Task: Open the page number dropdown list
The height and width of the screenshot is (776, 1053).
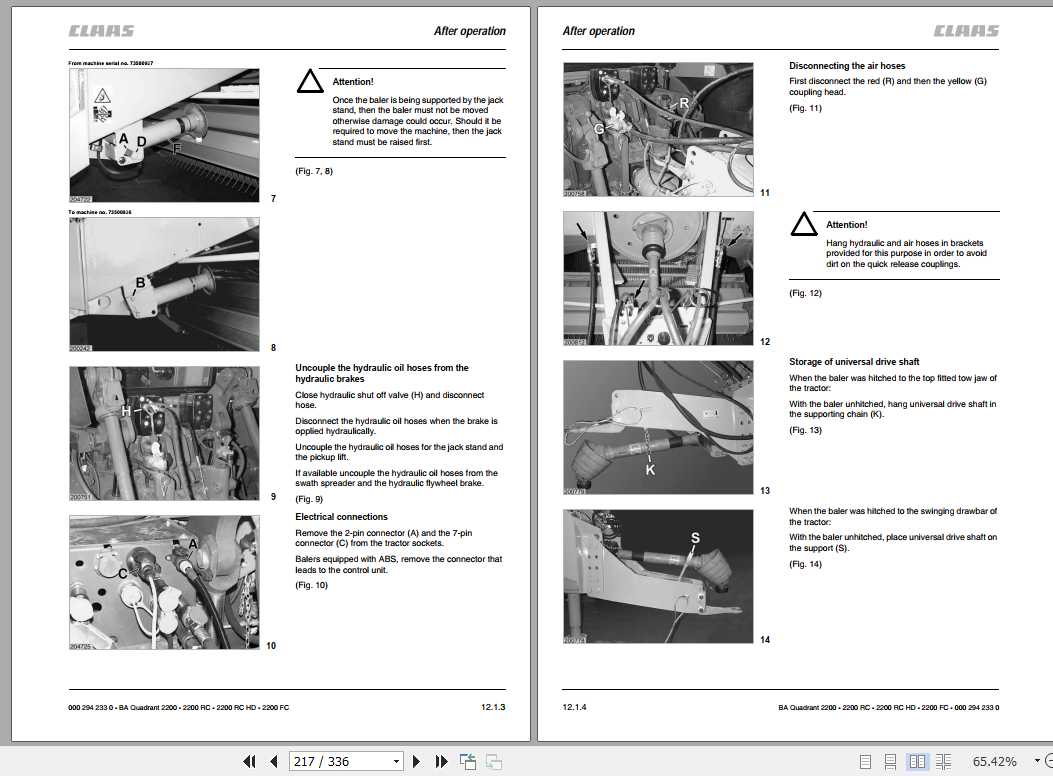Action: (396, 761)
